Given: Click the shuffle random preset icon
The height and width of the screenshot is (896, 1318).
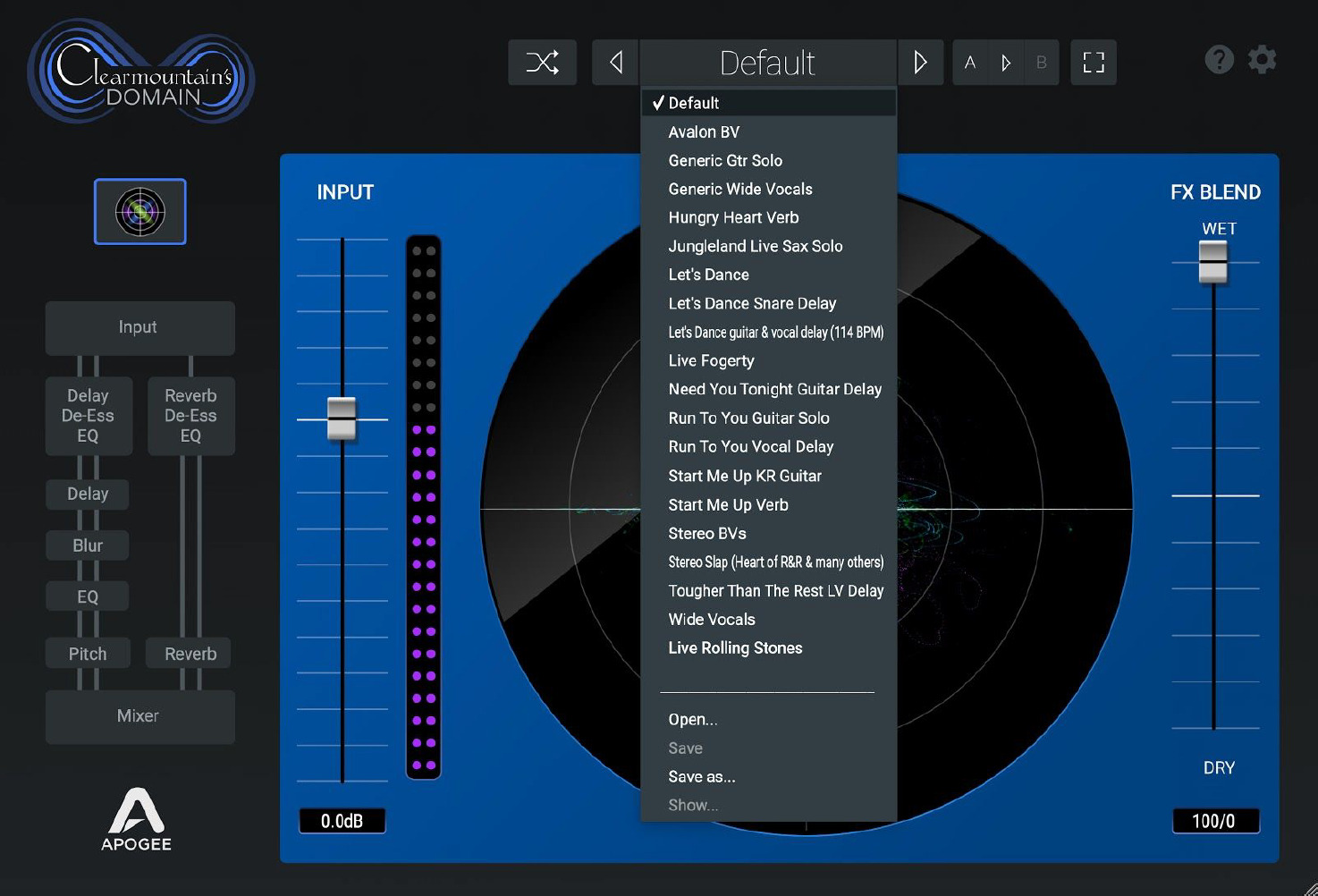Looking at the screenshot, I should tap(542, 63).
